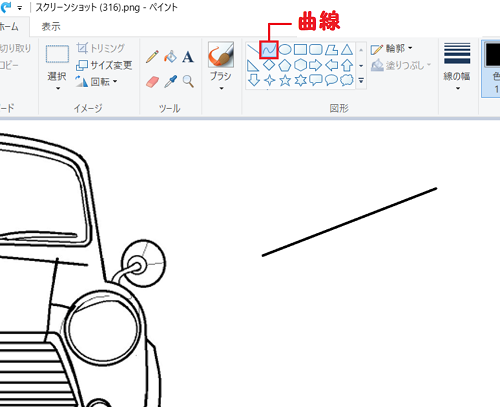Screen dimensions: 500x407
Task: Choose the Pentagon shape
Action: point(285,65)
